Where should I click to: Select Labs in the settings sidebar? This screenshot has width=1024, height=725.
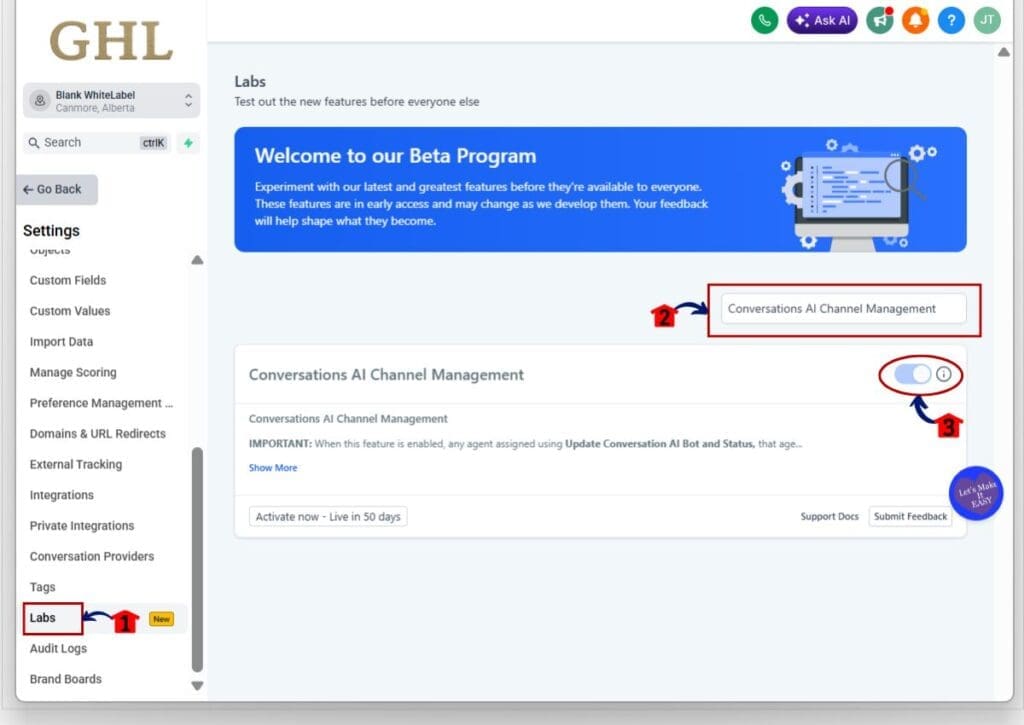tap(42, 618)
